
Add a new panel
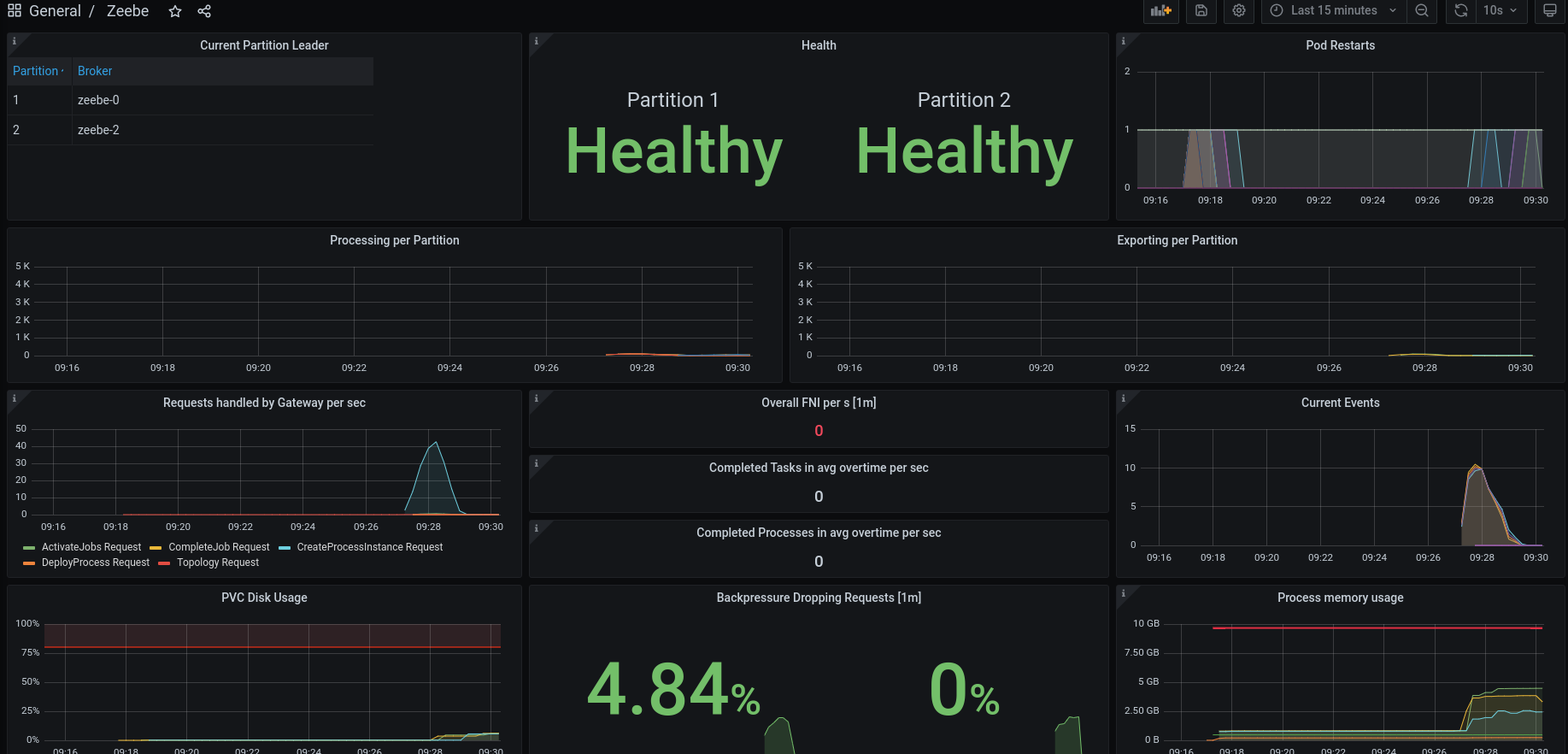point(1161,11)
